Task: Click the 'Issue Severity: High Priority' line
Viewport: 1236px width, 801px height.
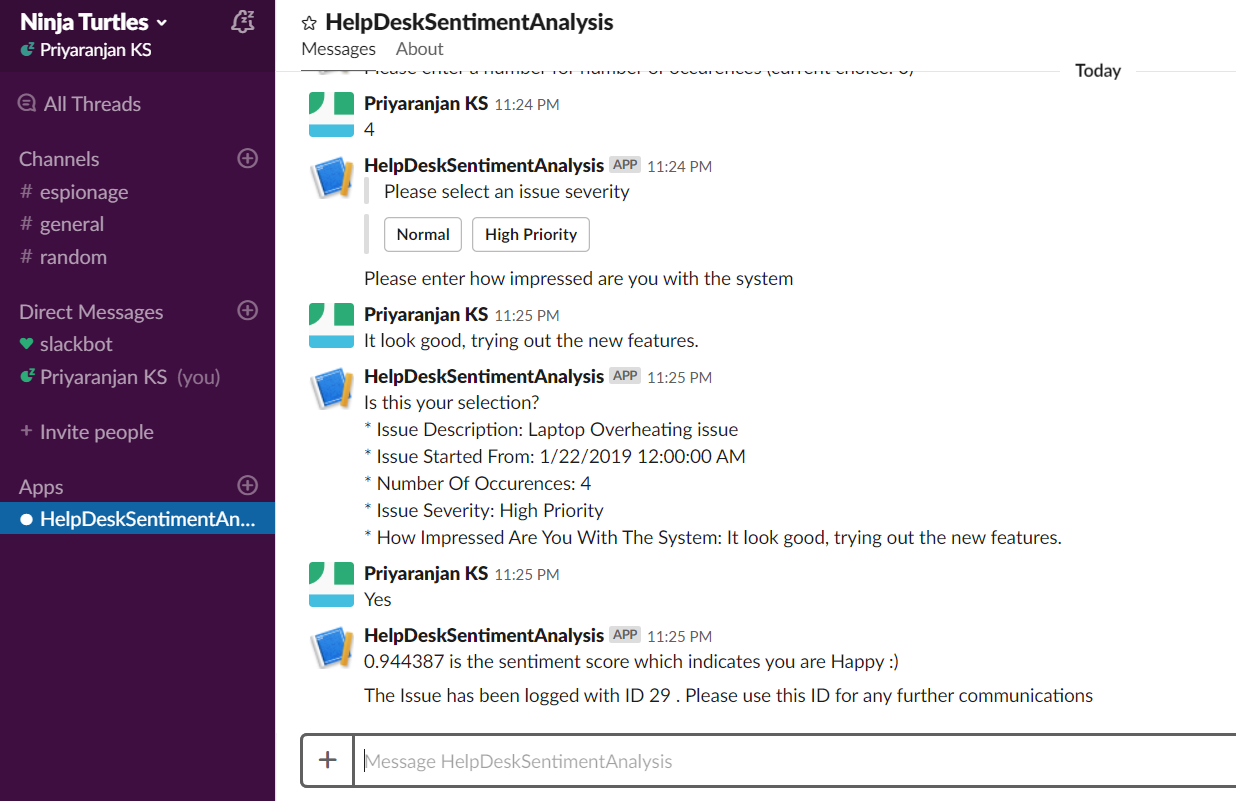Action: click(484, 510)
